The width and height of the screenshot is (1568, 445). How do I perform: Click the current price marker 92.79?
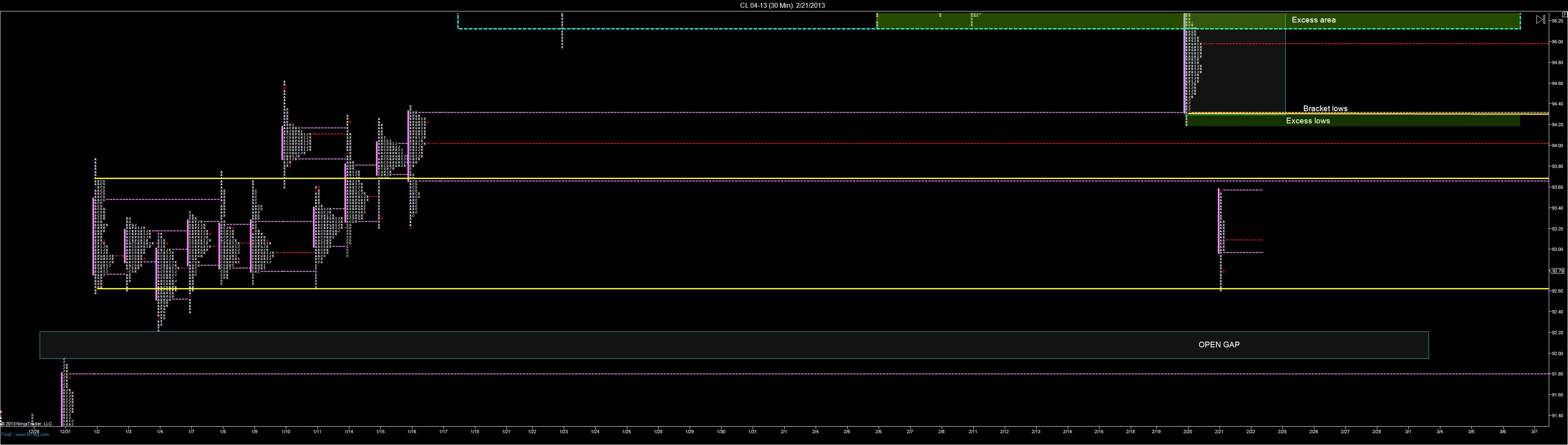pos(1558,271)
